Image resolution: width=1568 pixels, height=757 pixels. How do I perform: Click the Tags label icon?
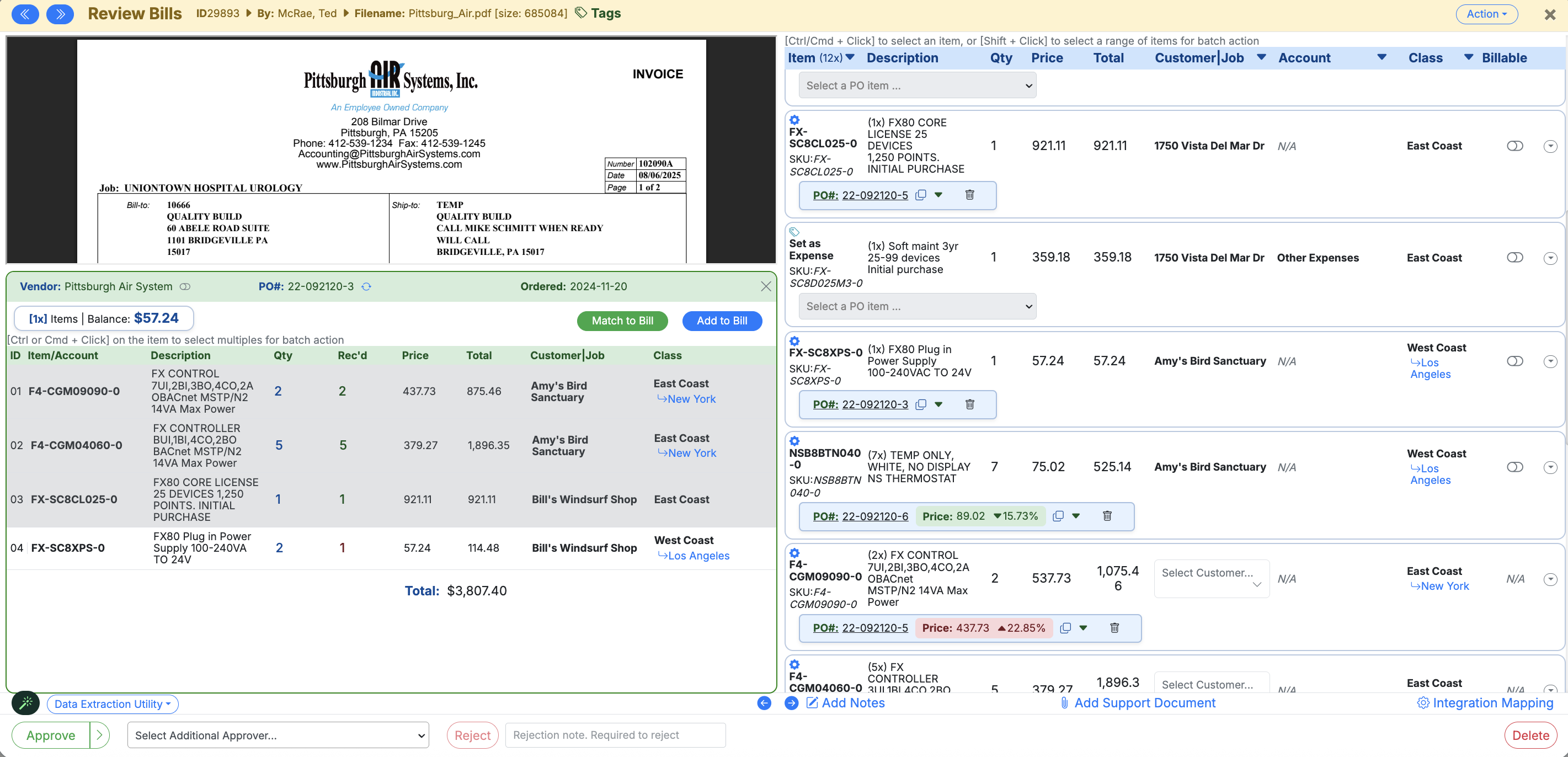[581, 13]
